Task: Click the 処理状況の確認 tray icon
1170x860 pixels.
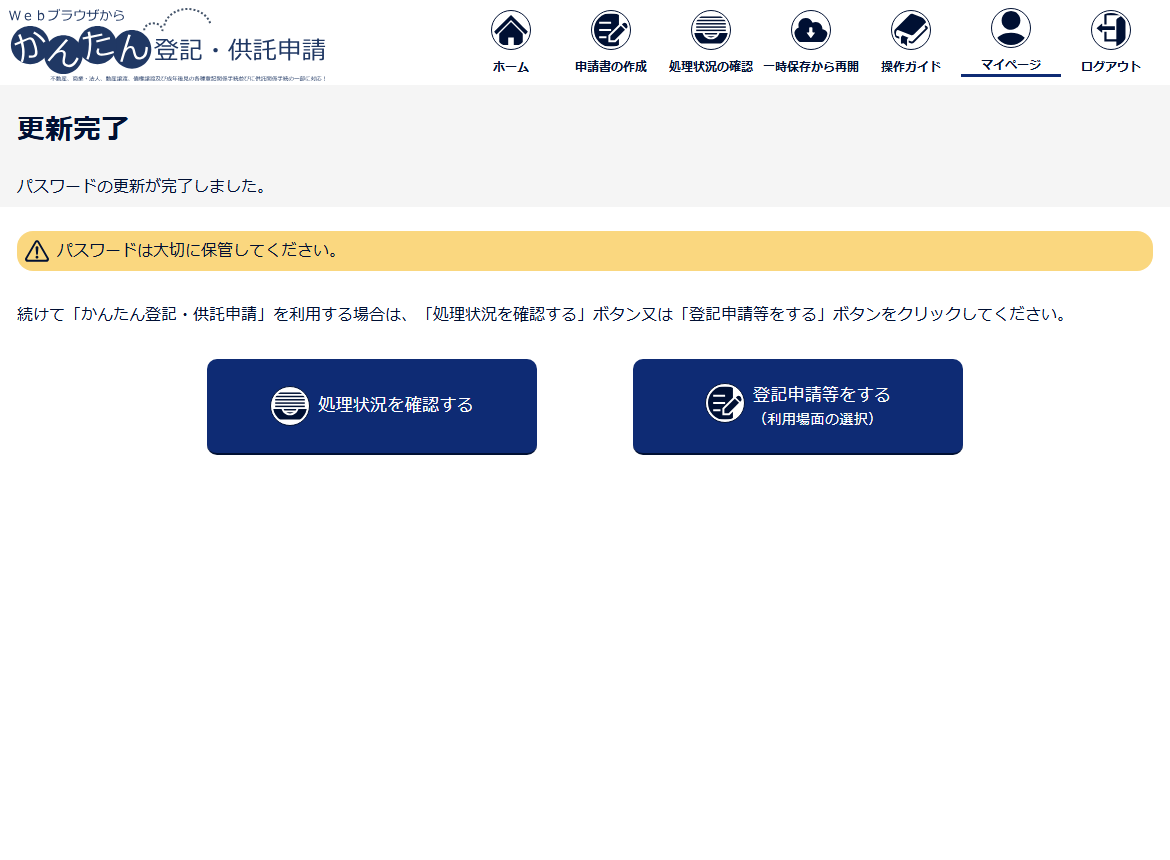Action: pos(711,30)
